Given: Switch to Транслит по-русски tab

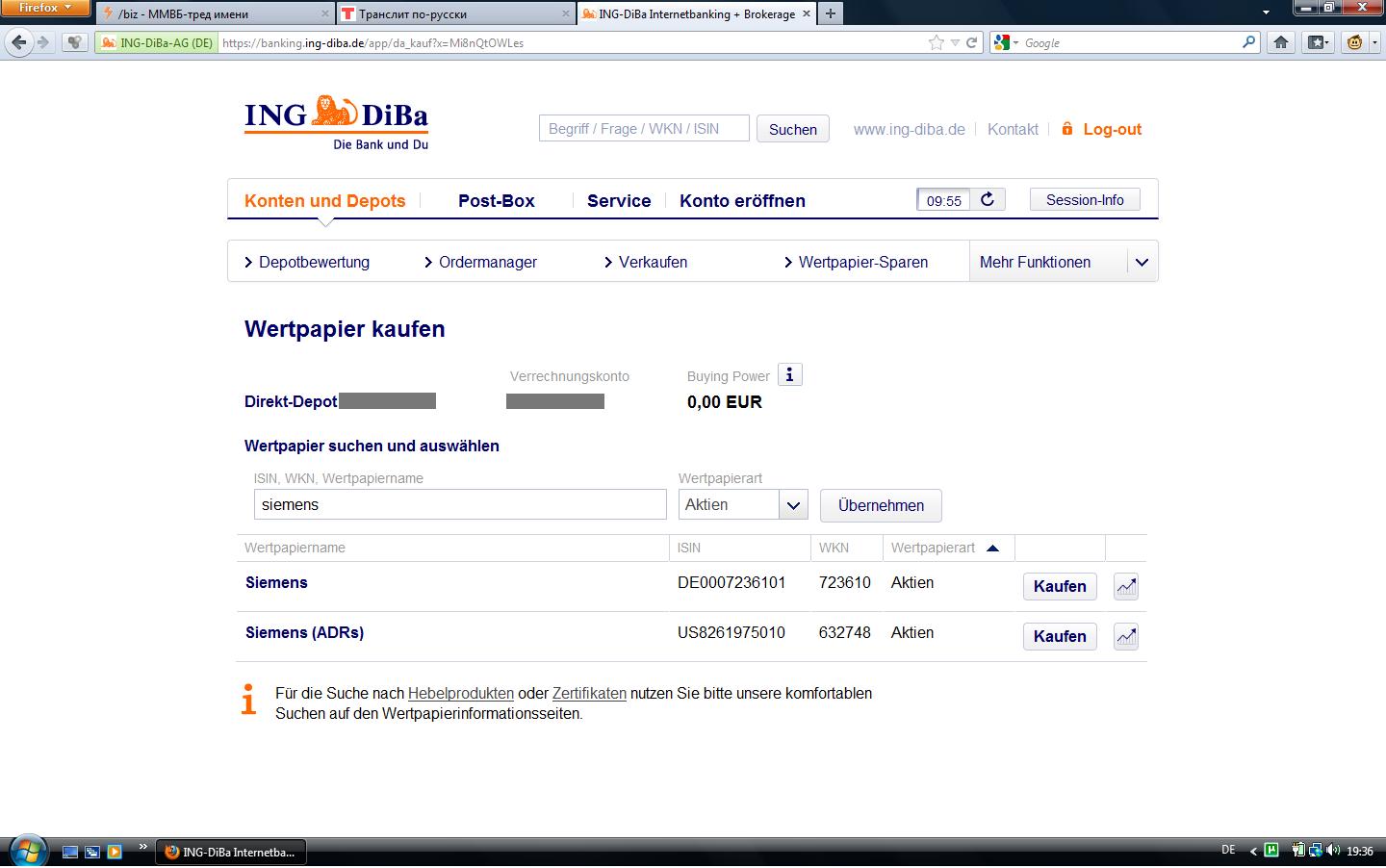Looking at the screenshot, I should coord(455,13).
